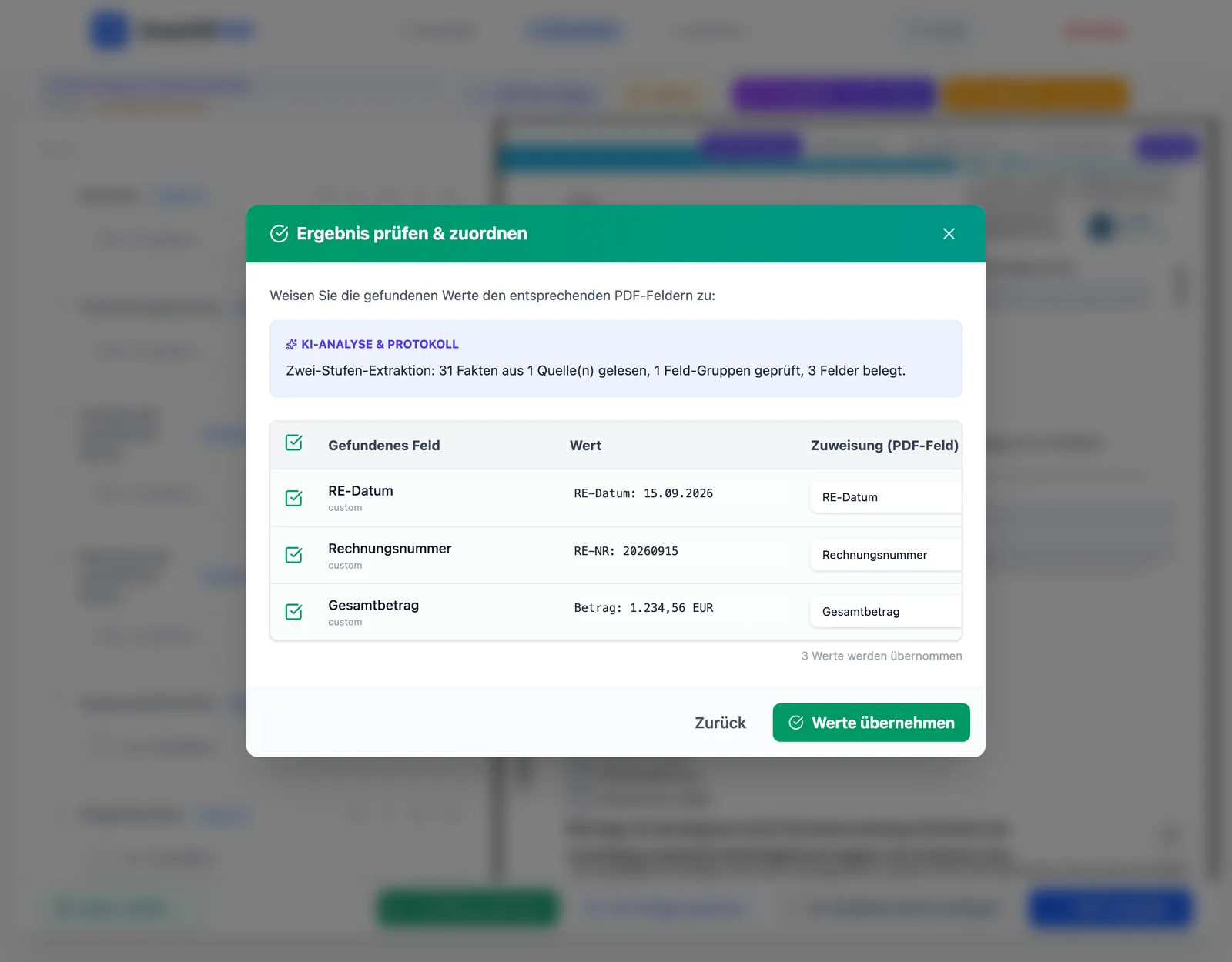The height and width of the screenshot is (962, 1232).
Task: Uncheck the Rechnungsnummer row checkbox
Action: (293, 555)
